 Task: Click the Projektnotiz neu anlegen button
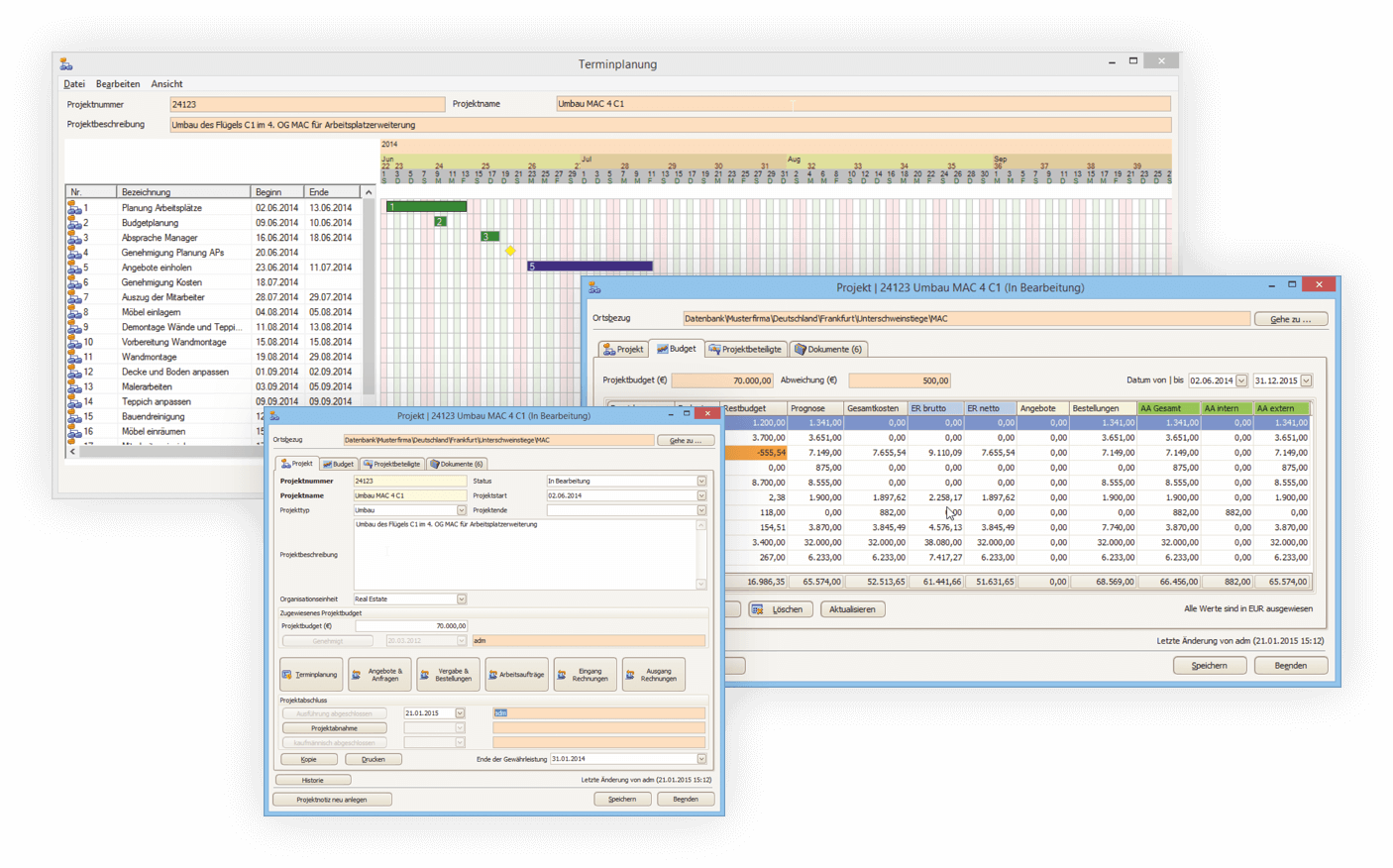[x=332, y=800]
